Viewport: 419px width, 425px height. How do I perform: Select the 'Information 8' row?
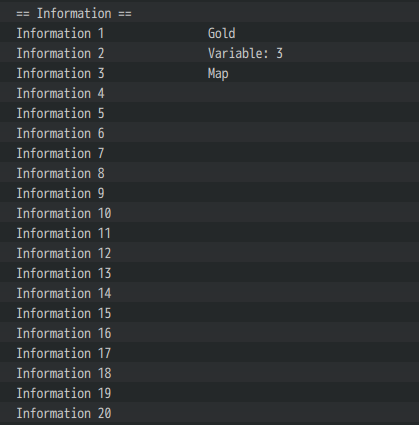[x=209, y=172]
